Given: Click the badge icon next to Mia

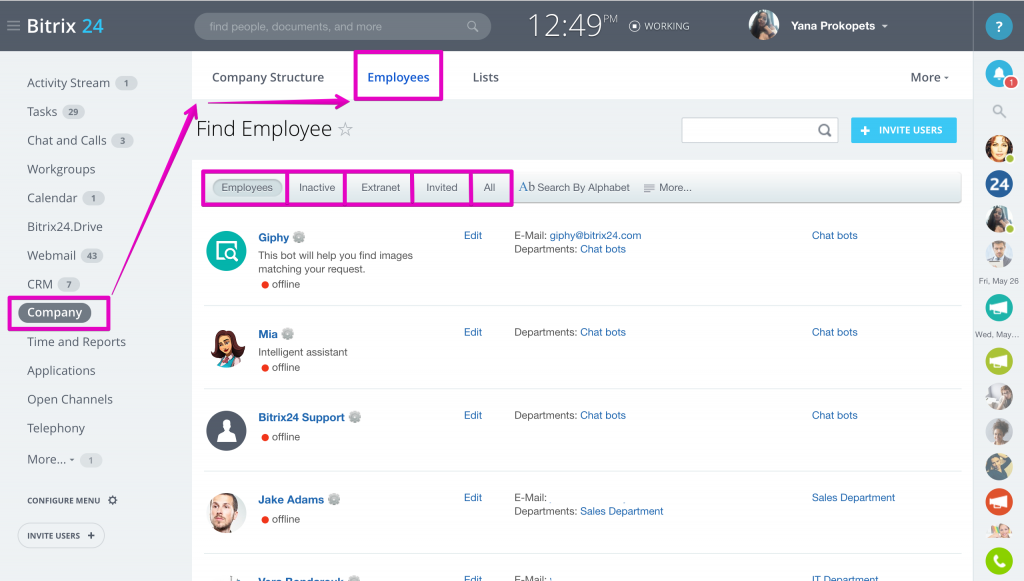Looking at the screenshot, I should (287, 334).
